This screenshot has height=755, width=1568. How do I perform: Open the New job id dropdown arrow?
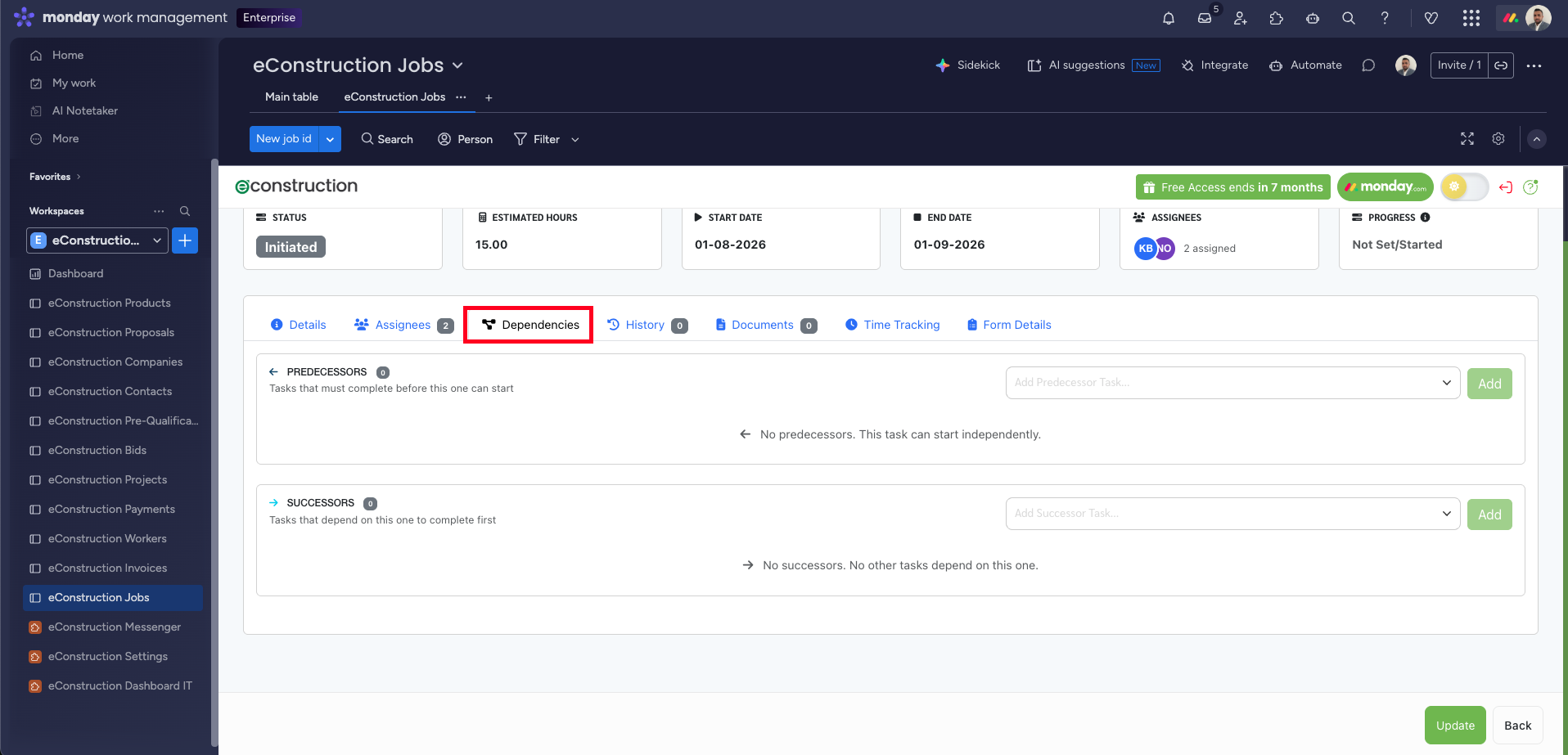pyautogui.click(x=330, y=139)
